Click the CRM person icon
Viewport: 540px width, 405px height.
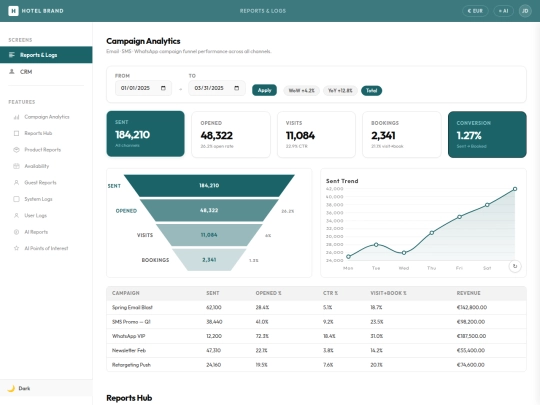pos(12,72)
